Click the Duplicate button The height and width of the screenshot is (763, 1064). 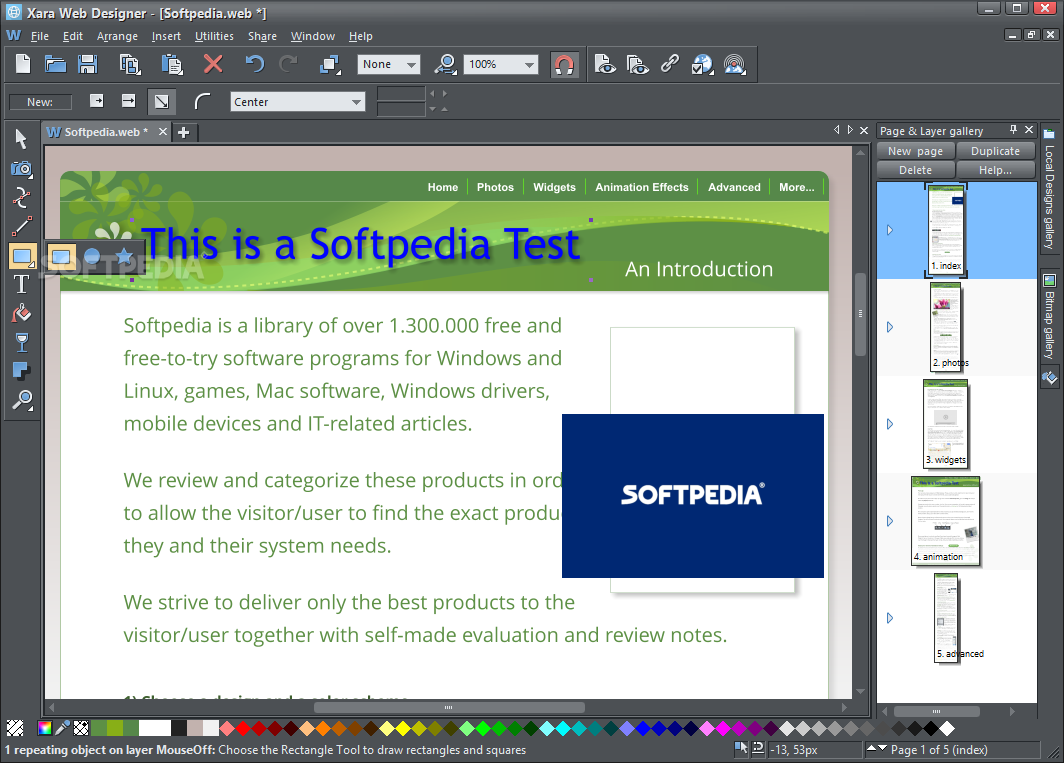tap(995, 151)
